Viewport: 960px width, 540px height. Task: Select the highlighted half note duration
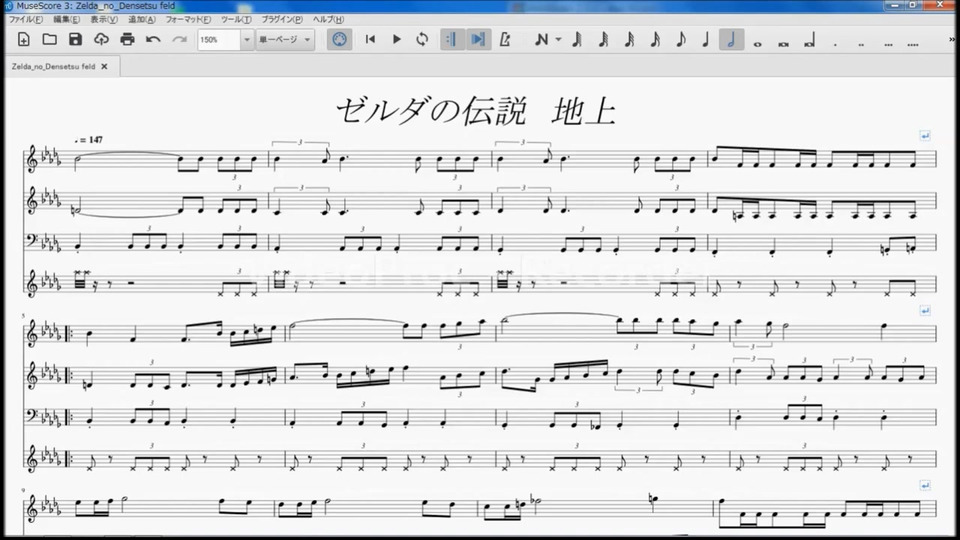pyautogui.click(x=731, y=40)
